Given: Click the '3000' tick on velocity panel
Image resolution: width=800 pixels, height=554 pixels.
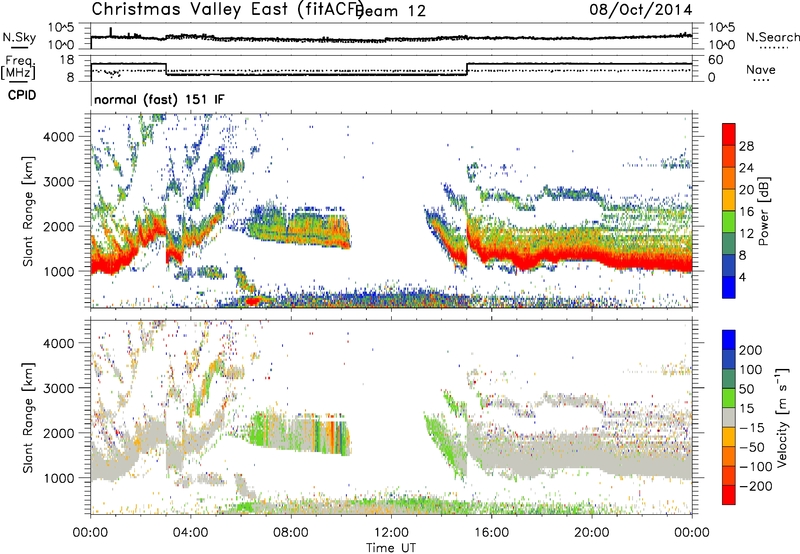Looking at the screenshot, I should point(59,388).
